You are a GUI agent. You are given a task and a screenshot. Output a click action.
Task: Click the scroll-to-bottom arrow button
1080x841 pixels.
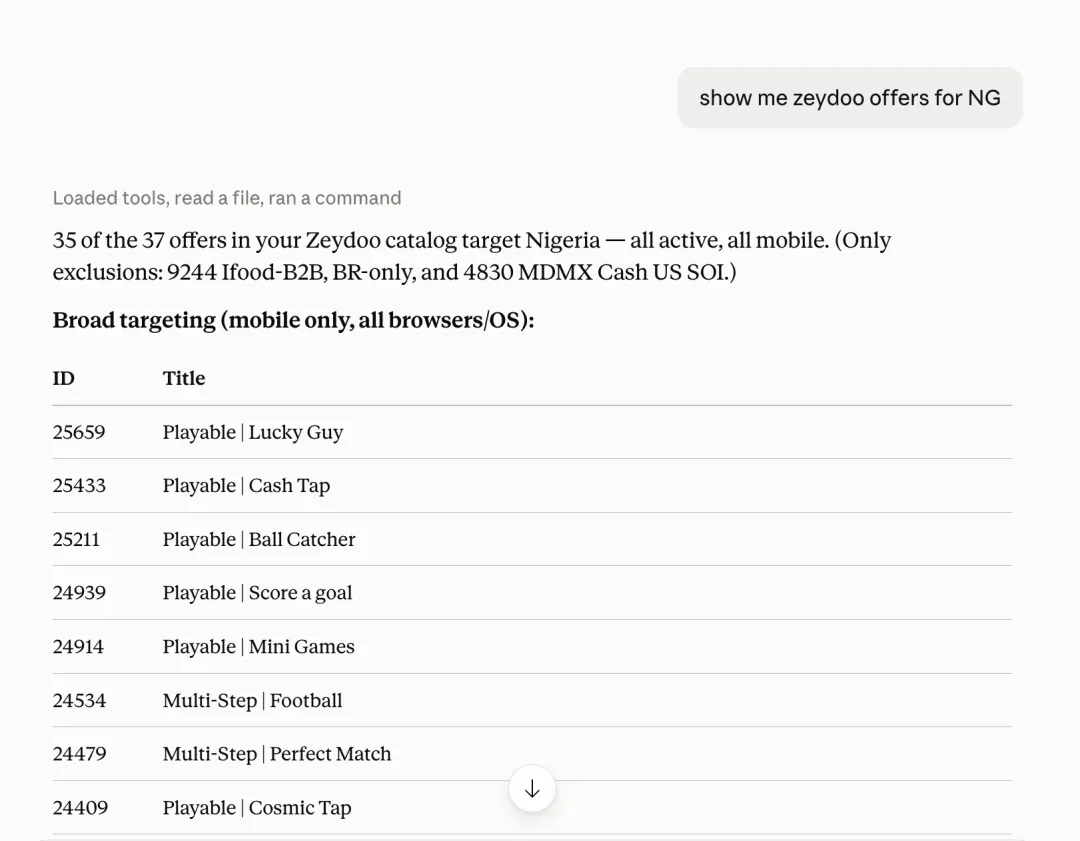(x=532, y=789)
